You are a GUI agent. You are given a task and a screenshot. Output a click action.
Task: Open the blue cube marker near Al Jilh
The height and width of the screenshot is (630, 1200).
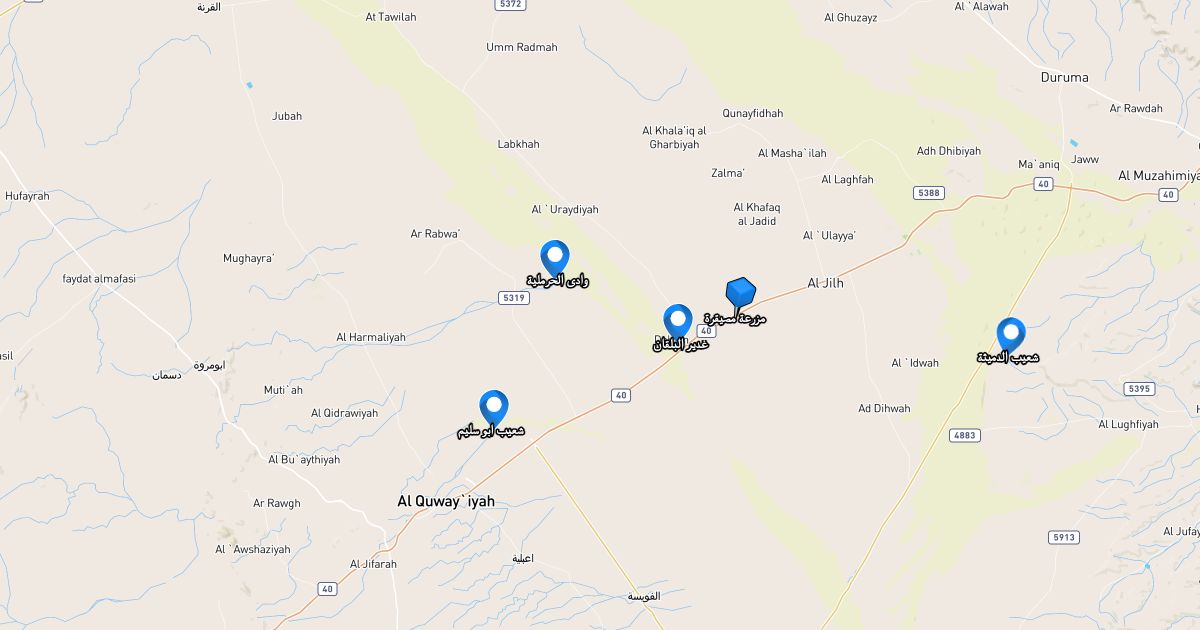[x=740, y=293]
